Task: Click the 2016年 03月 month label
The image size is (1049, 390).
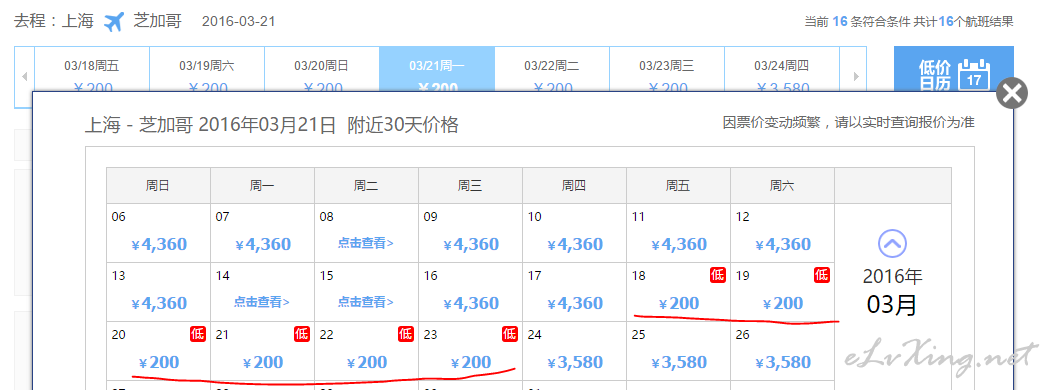Action: [892, 291]
